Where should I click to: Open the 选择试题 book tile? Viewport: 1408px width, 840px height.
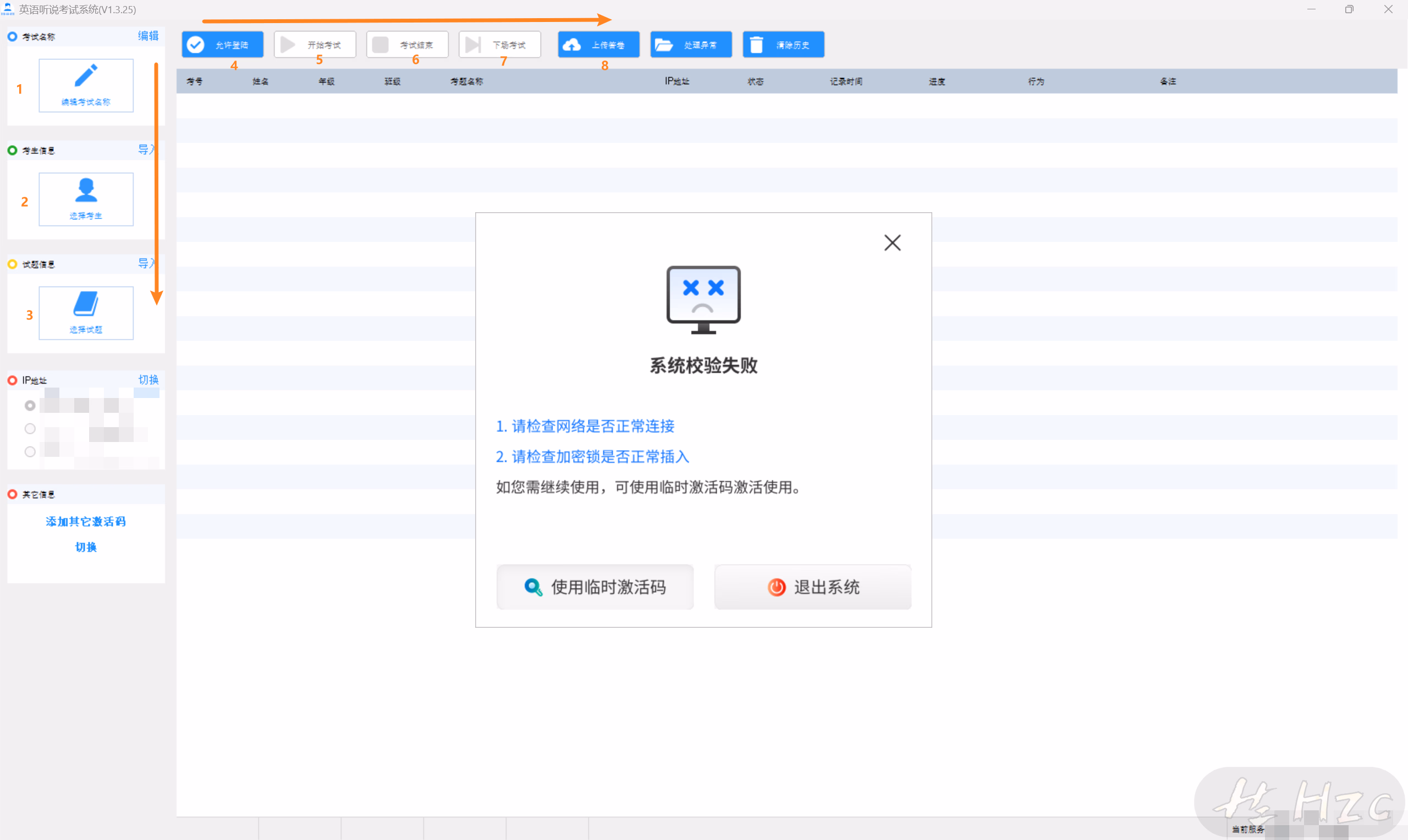pyautogui.click(x=86, y=313)
